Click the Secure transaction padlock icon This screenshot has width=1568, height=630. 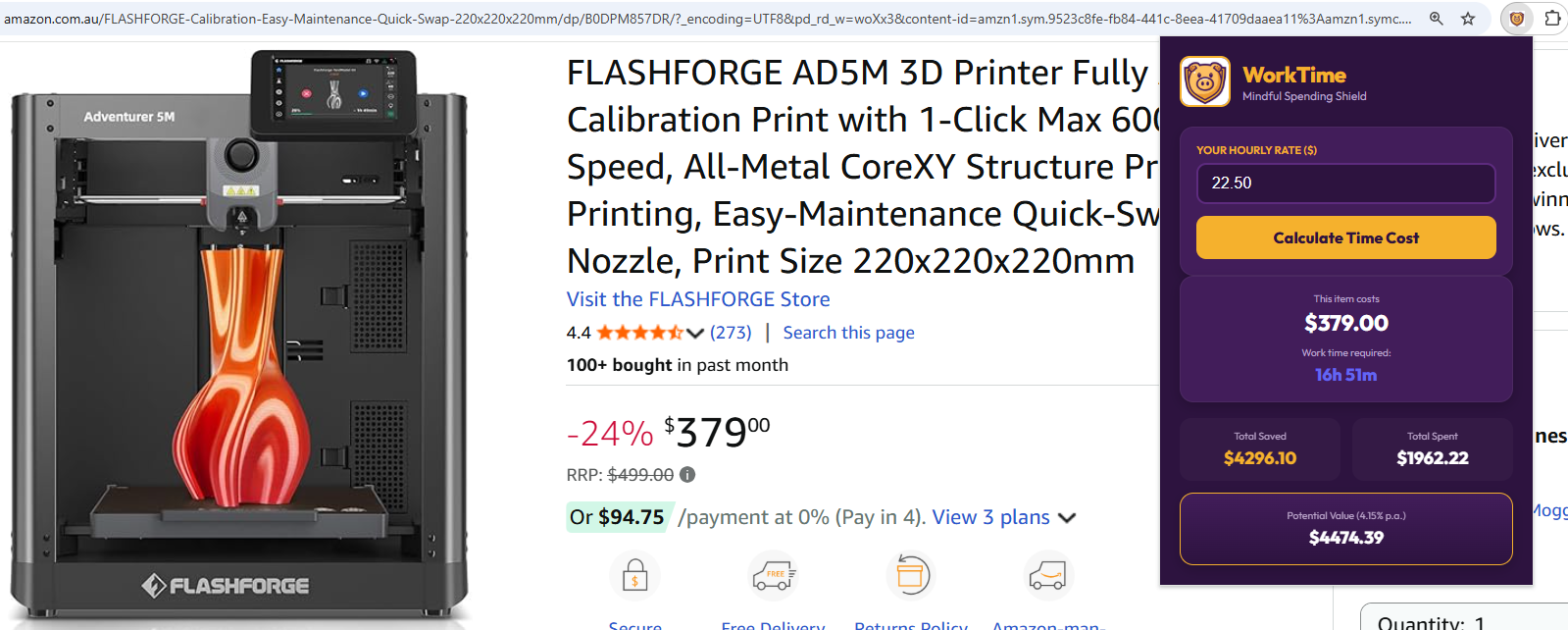[634, 575]
